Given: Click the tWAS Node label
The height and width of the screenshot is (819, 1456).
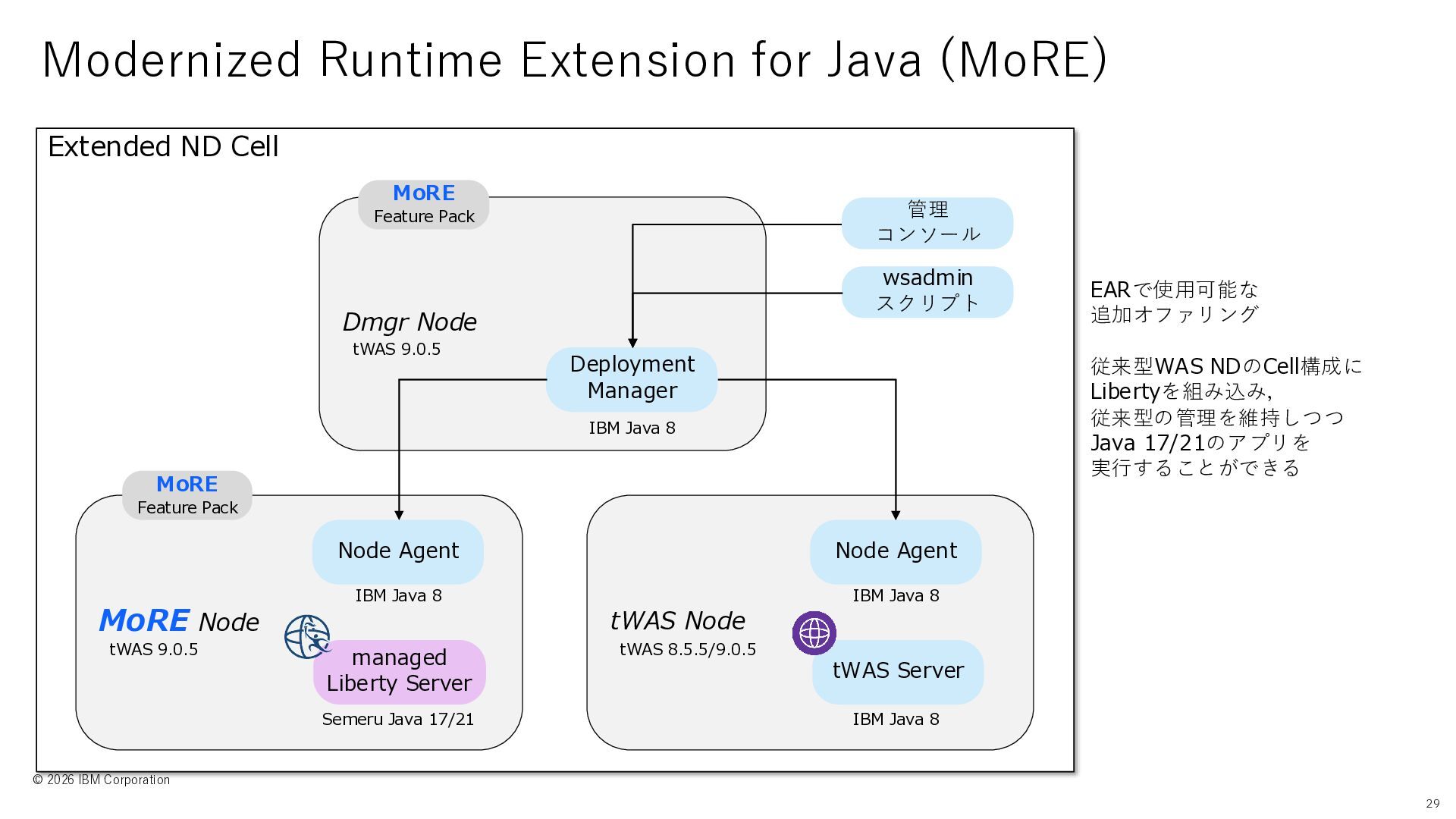Looking at the screenshot, I should 677,621.
